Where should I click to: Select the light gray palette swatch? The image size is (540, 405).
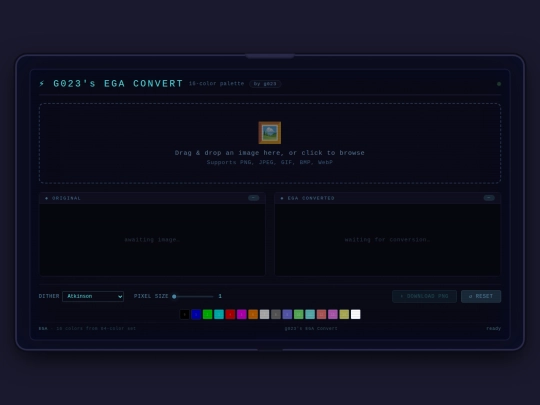coord(264,314)
